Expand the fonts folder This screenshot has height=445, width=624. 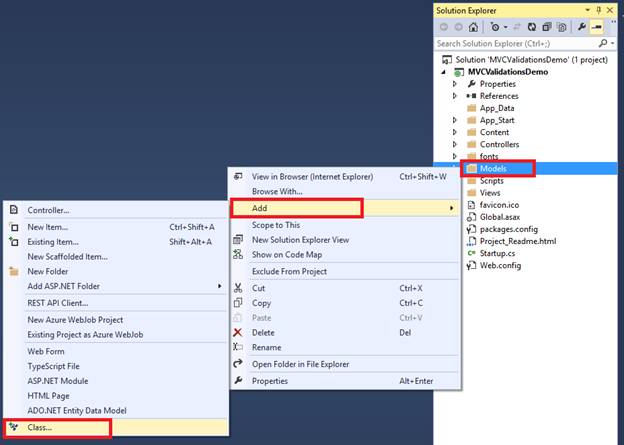[455, 156]
